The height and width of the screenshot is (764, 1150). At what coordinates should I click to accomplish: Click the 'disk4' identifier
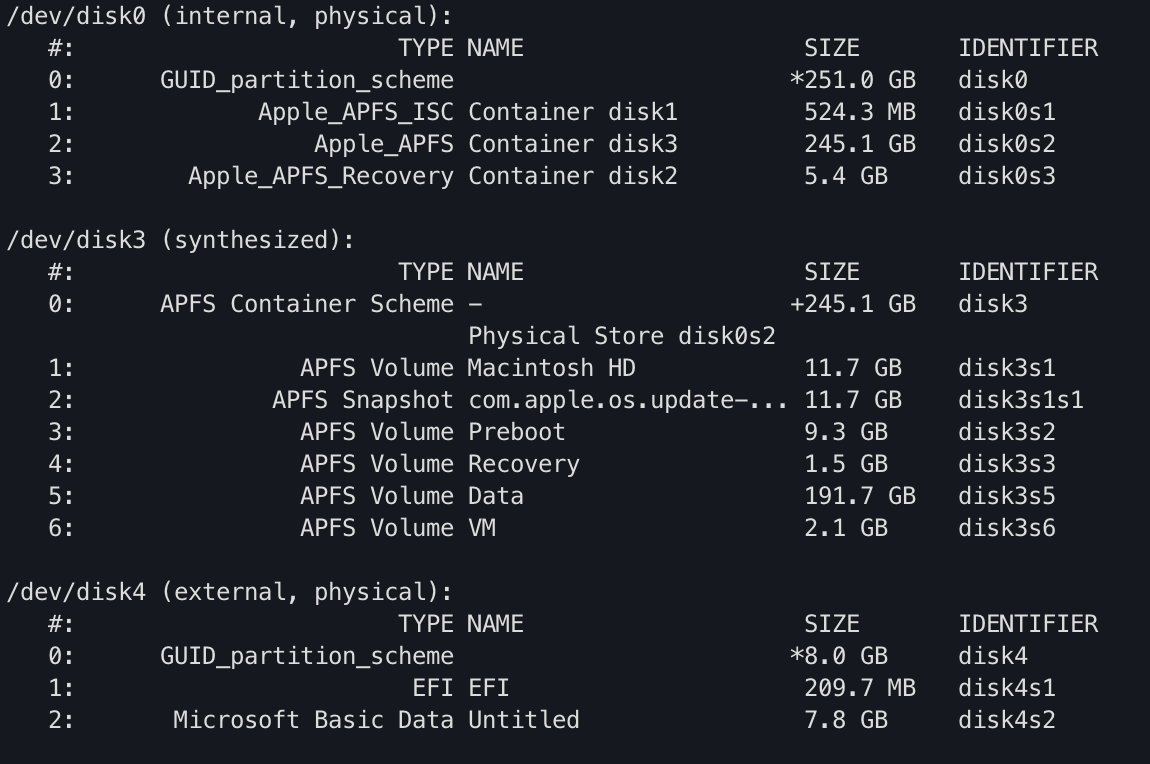click(992, 655)
